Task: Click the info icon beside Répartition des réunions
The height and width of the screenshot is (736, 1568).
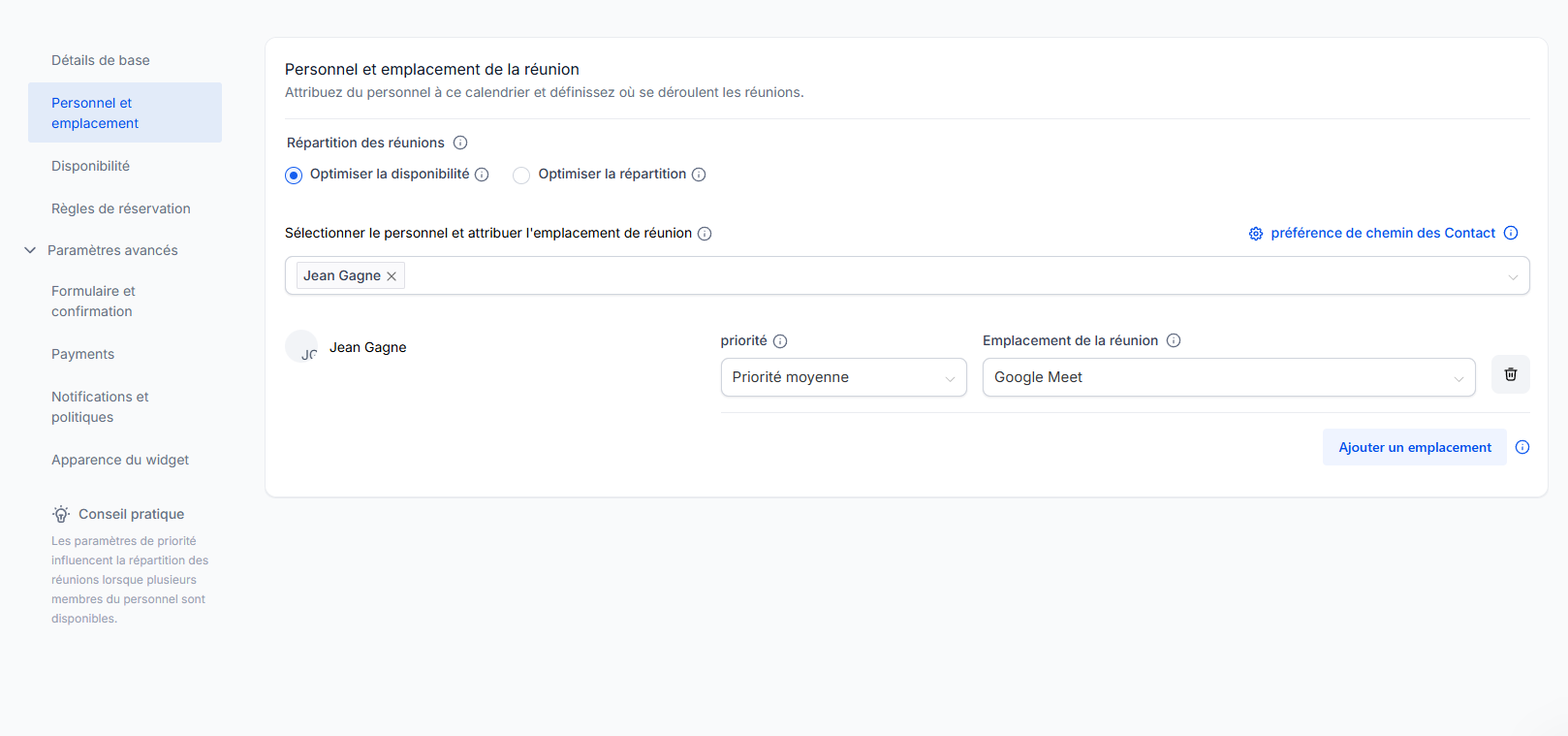Action: point(460,143)
